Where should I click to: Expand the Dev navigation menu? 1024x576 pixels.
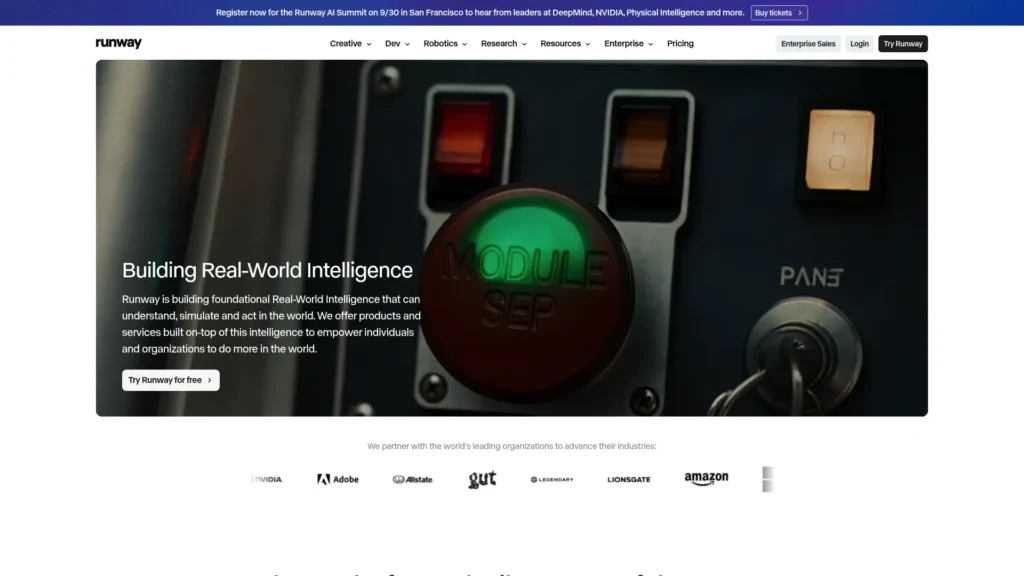(x=397, y=44)
